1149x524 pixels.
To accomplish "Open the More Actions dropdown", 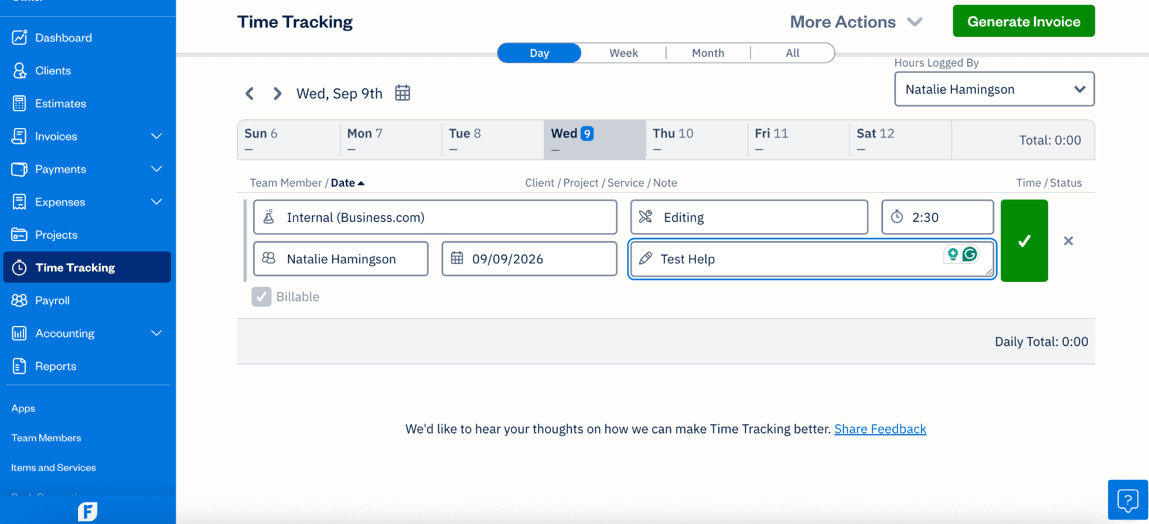I will 855,22.
